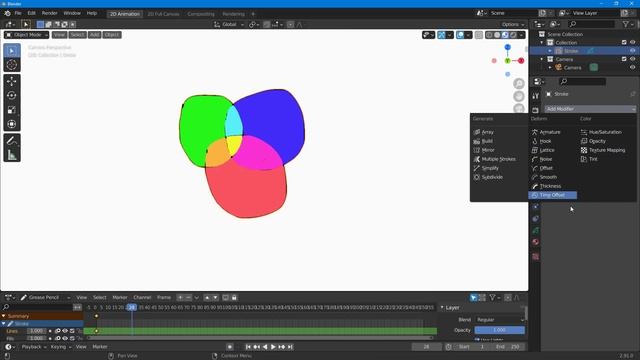Open the File menu
640x360 pixels.
pos(18,13)
